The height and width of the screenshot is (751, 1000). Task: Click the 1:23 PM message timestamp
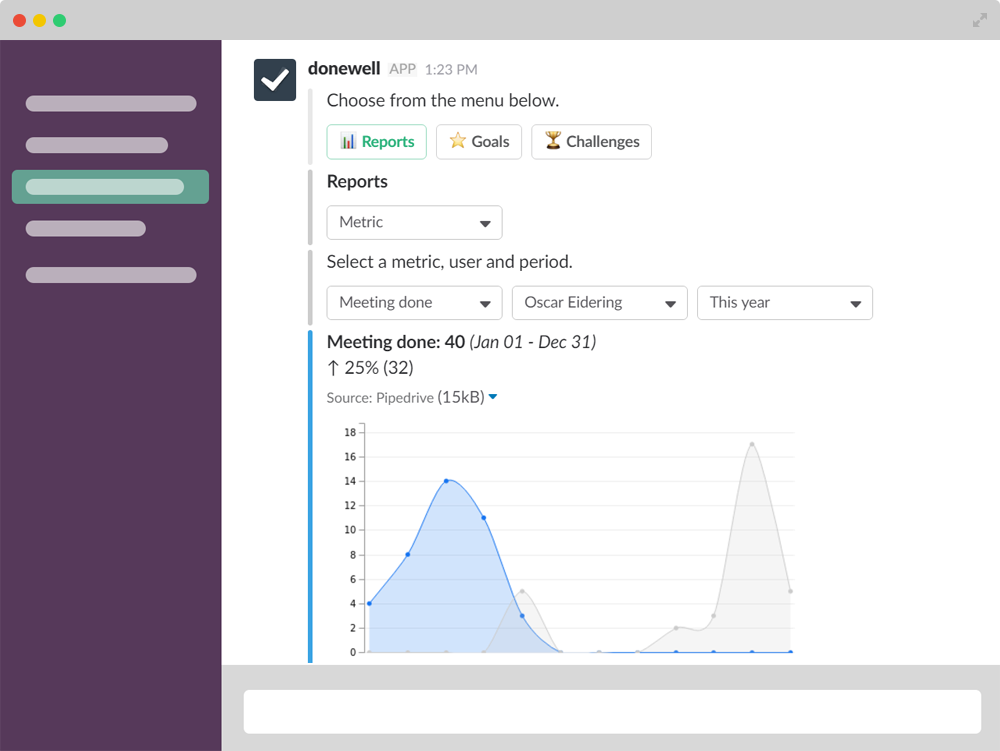click(x=450, y=70)
